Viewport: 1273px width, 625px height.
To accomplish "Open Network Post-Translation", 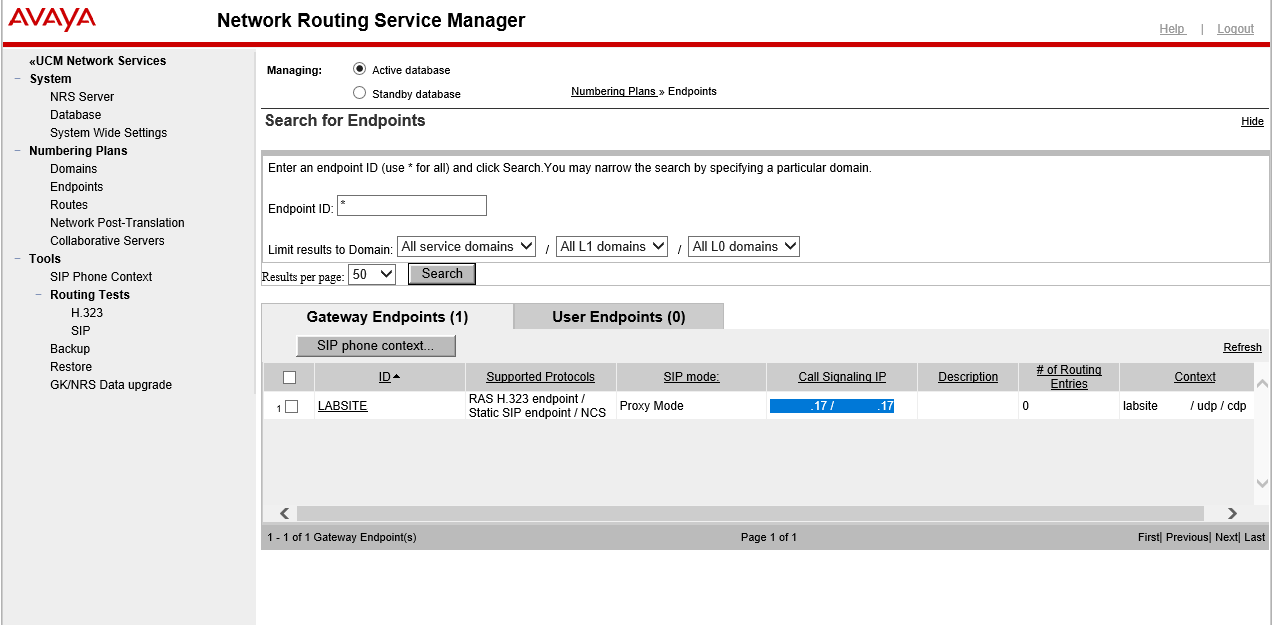I will [x=117, y=223].
